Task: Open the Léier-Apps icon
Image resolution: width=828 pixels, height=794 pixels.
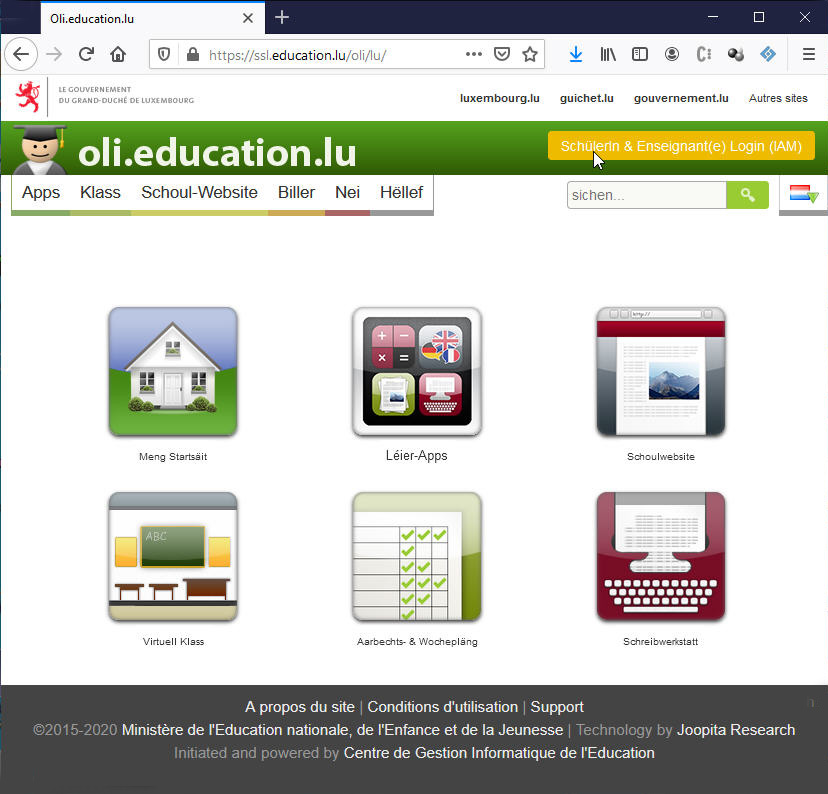Action: [x=417, y=372]
